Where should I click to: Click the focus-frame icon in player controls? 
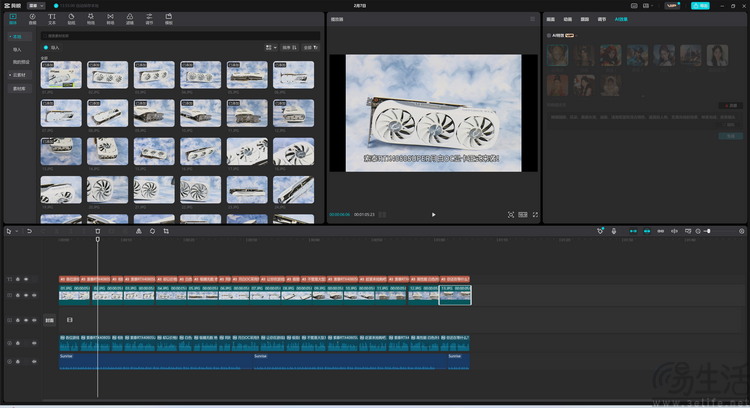pyautogui.click(x=511, y=215)
